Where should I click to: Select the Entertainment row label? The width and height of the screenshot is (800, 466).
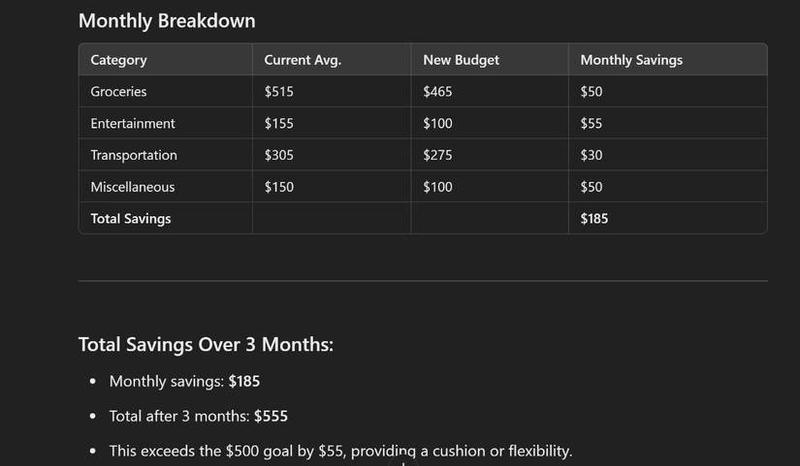coord(133,124)
